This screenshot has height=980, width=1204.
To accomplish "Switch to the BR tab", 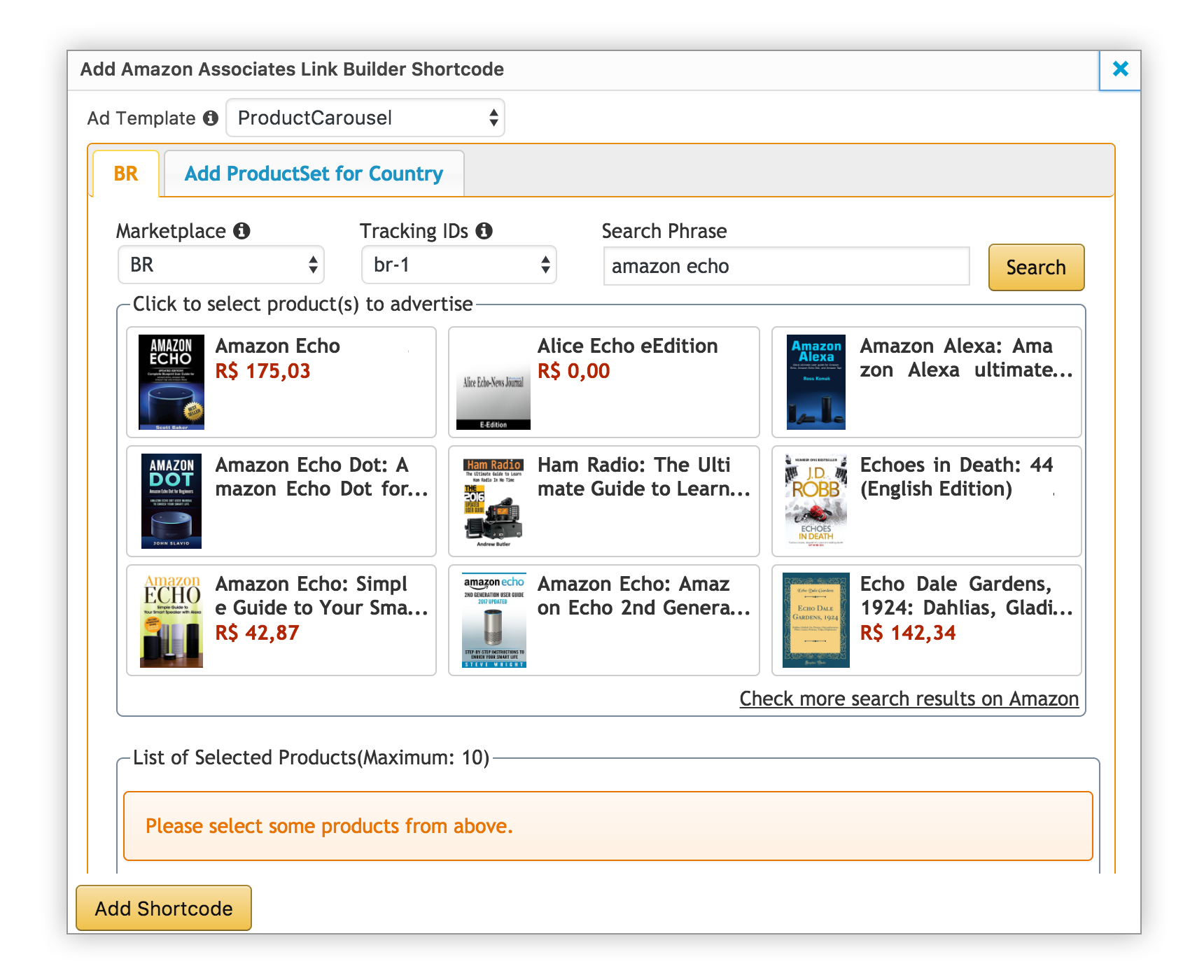I will click(x=126, y=174).
